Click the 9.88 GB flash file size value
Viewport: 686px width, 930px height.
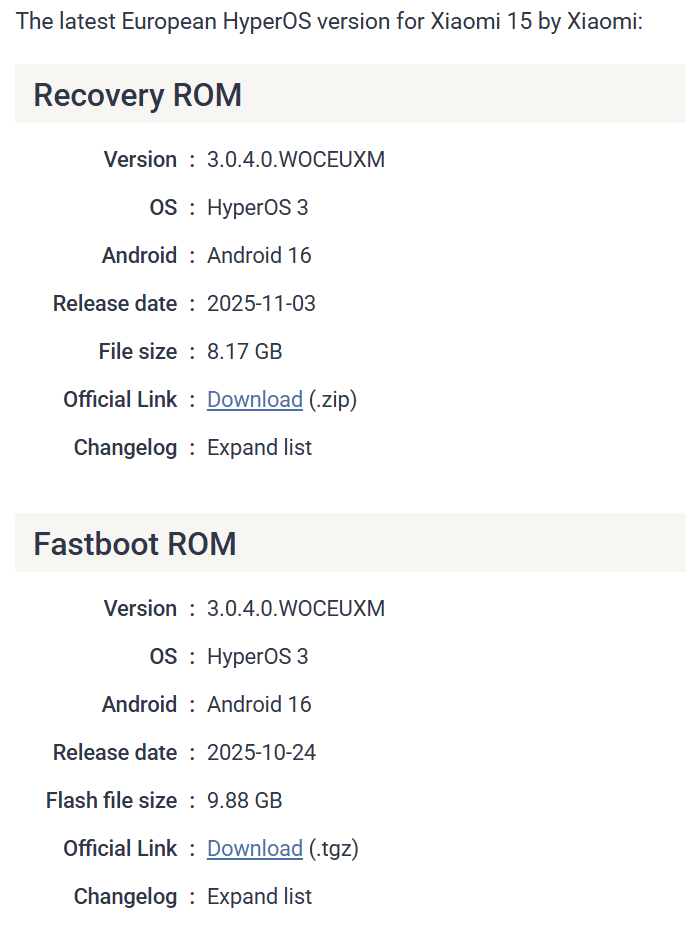(244, 801)
